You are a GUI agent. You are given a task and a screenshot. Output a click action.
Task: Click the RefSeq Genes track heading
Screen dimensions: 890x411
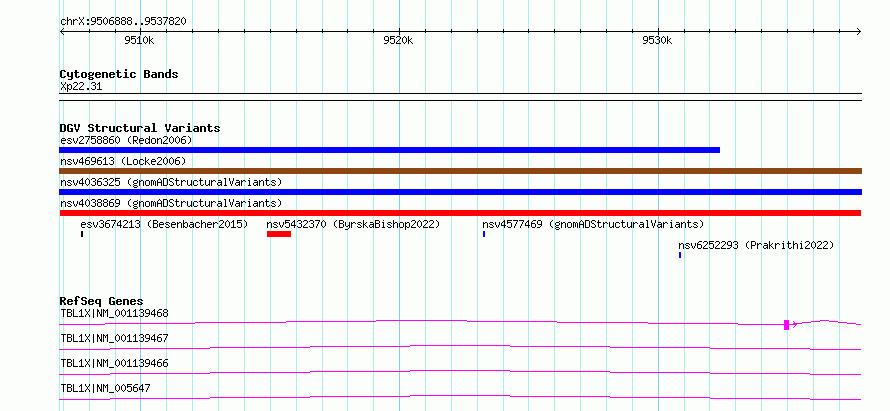click(101, 301)
